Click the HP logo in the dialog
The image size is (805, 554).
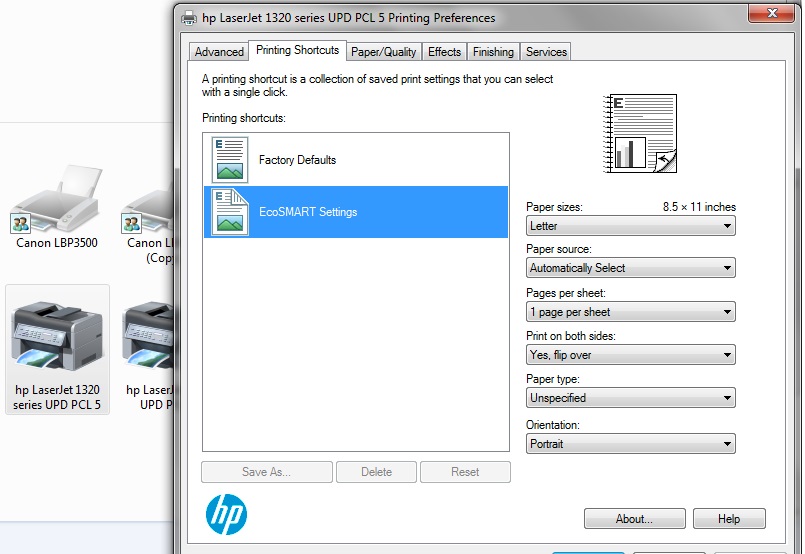[226, 514]
